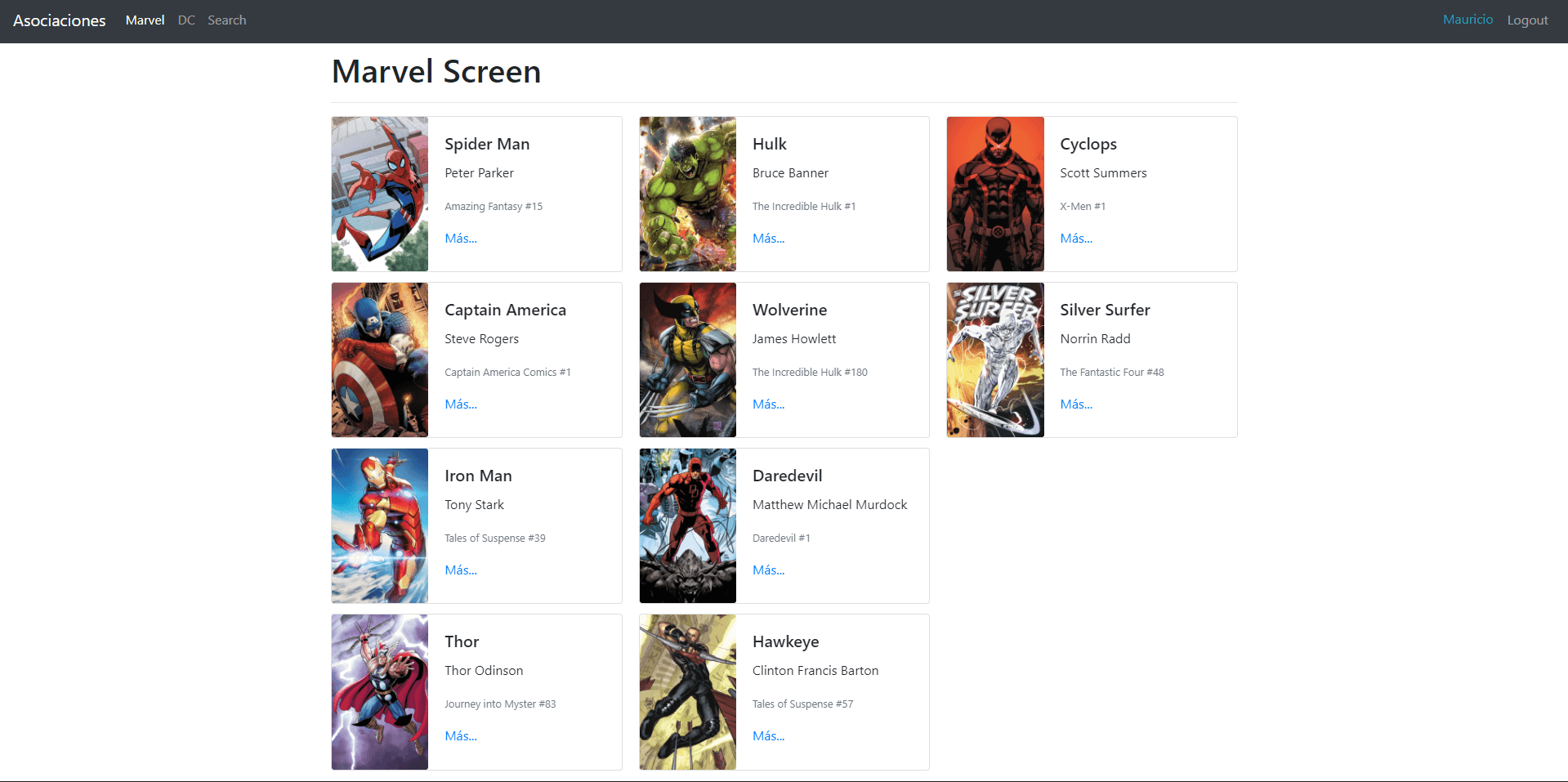Open the Asociaciones brand link
Viewport: 1568px width, 782px height.
pyautogui.click(x=60, y=20)
